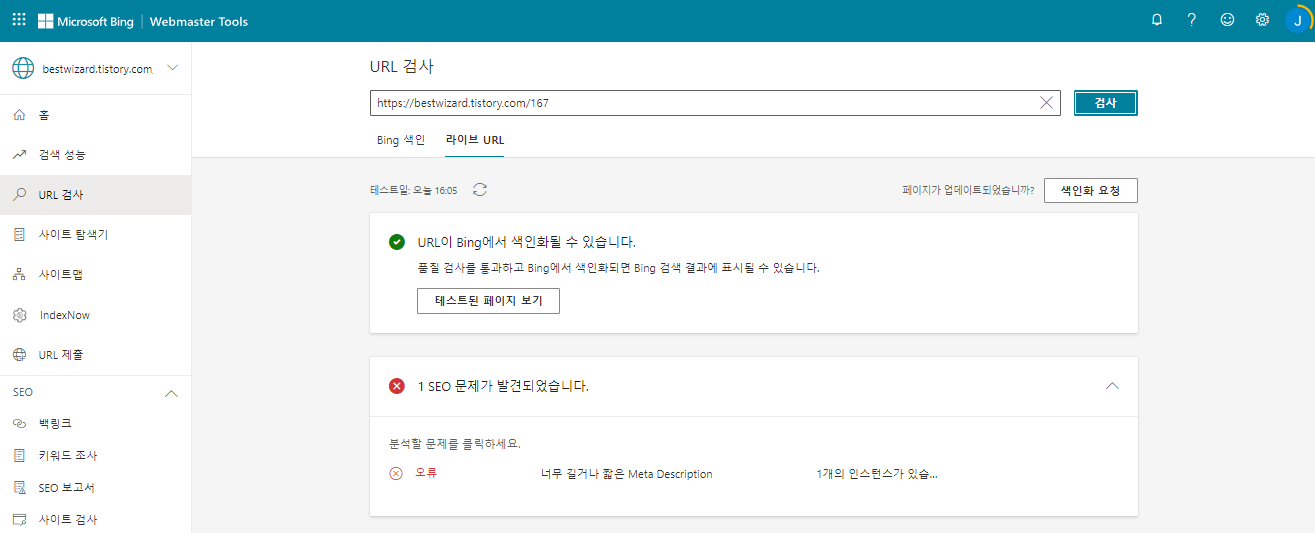
Task: Click the 1 SEO 문제가 발견되었습니다 header
Action: click(x=503, y=386)
